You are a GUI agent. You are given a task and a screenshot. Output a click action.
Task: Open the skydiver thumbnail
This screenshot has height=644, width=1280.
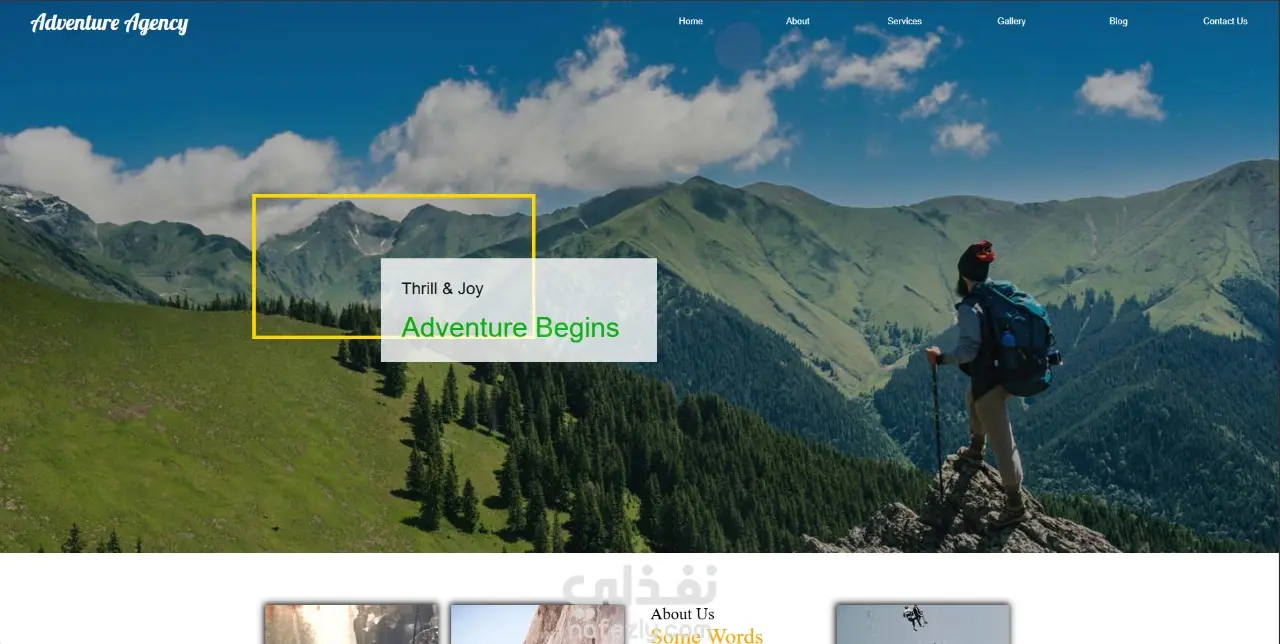click(x=923, y=624)
